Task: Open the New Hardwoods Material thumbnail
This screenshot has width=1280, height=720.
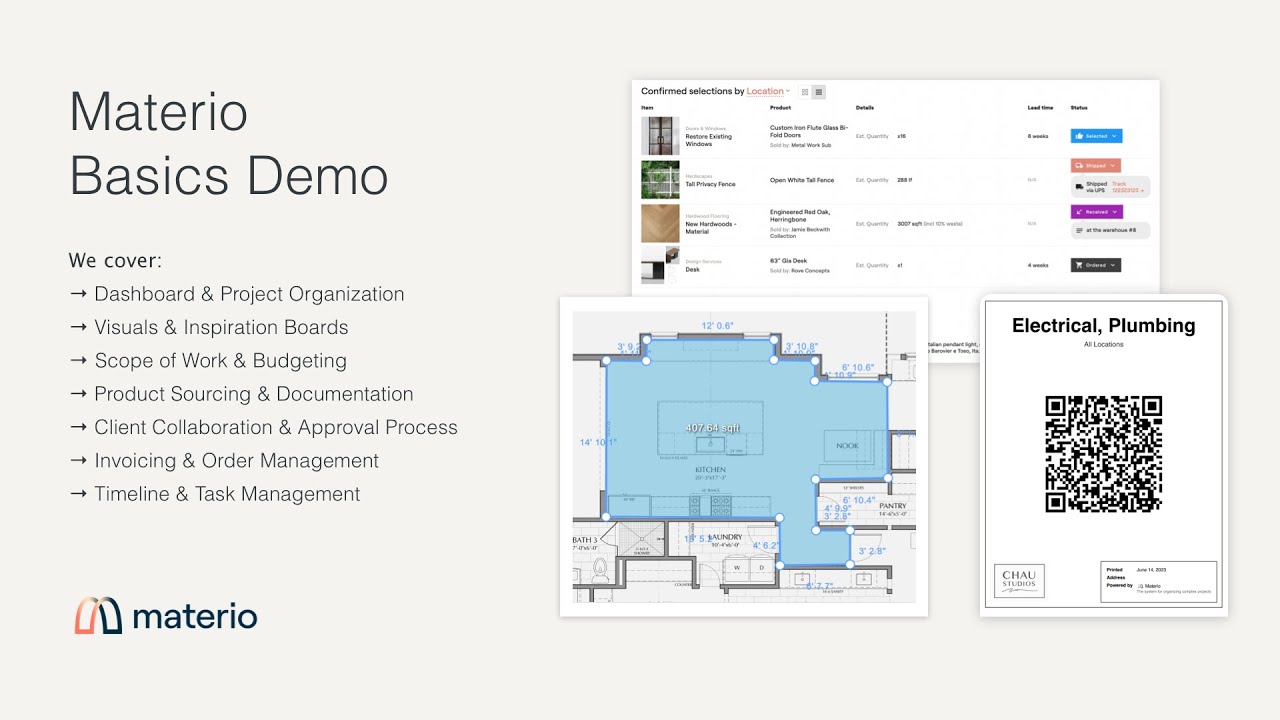Action: (660, 223)
